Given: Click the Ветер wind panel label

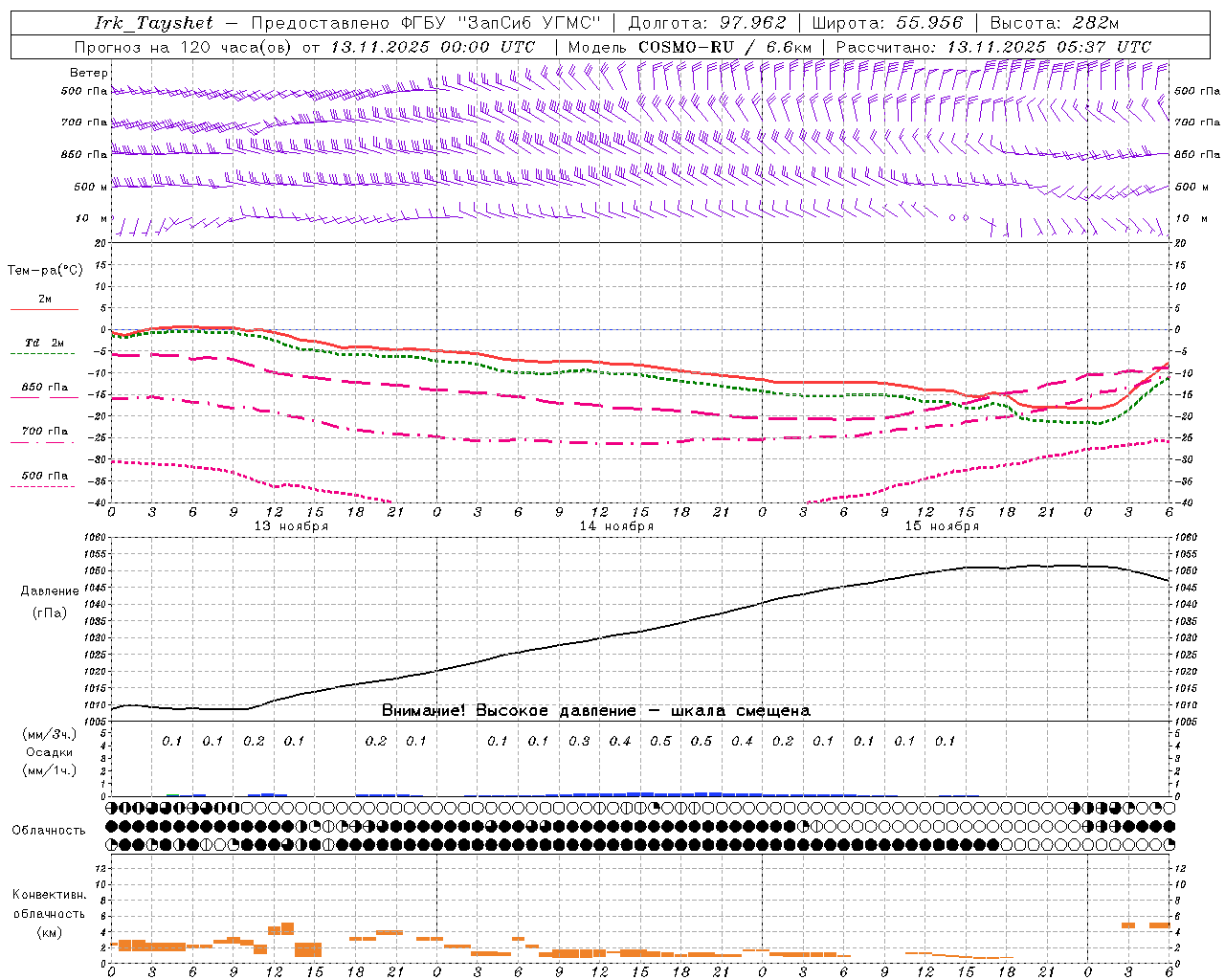Looking at the screenshot, I should coord(89,73).
